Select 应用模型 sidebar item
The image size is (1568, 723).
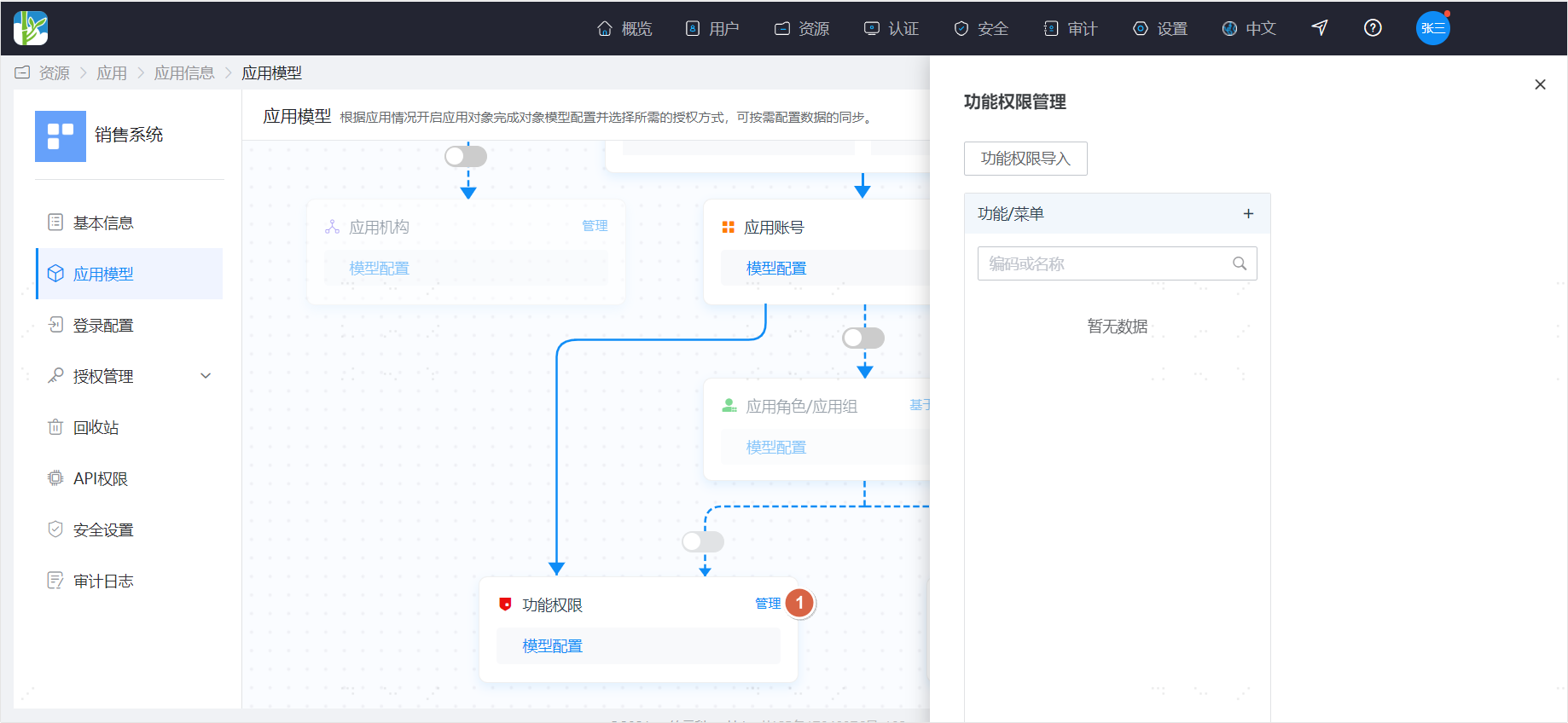point(130,274)
